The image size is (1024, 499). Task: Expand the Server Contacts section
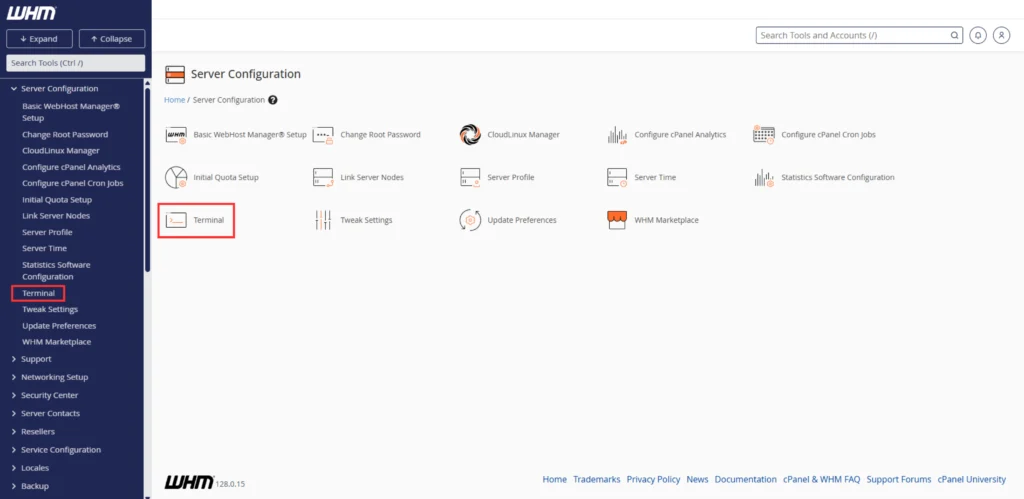(x=14, y=413)
